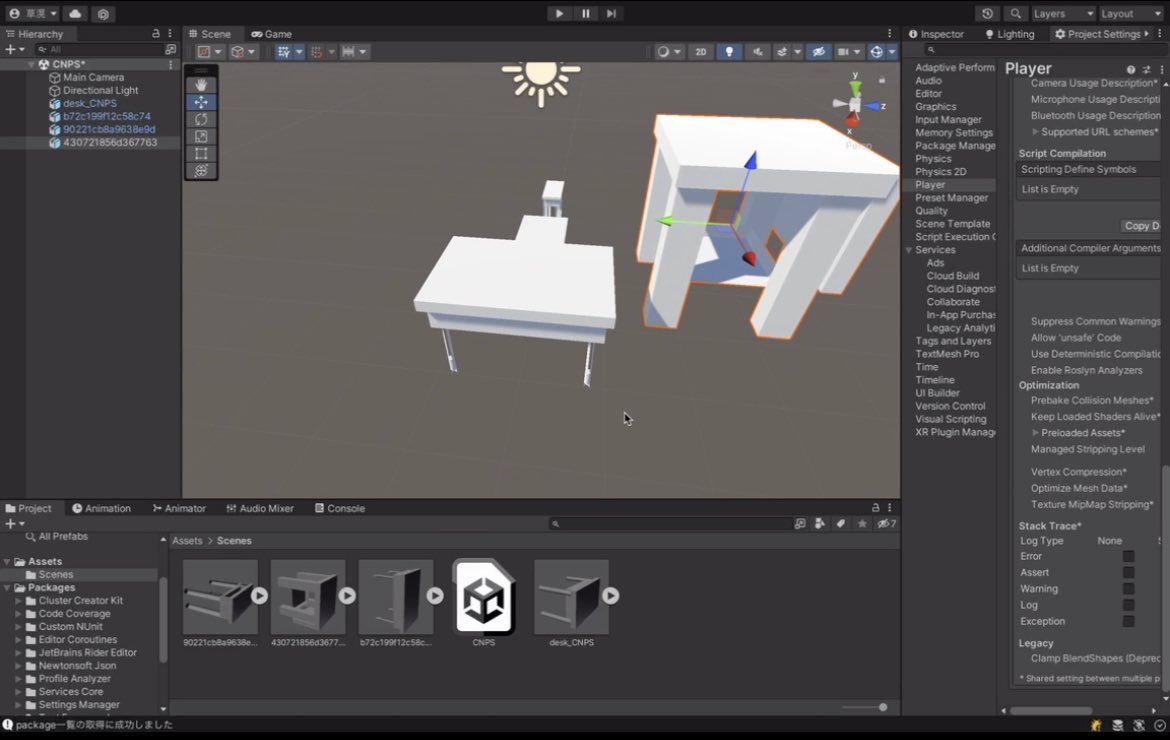This screenshot has height=740, width=1170.
Task: Switch to the Inspector tab
Action: coord(936,34)
